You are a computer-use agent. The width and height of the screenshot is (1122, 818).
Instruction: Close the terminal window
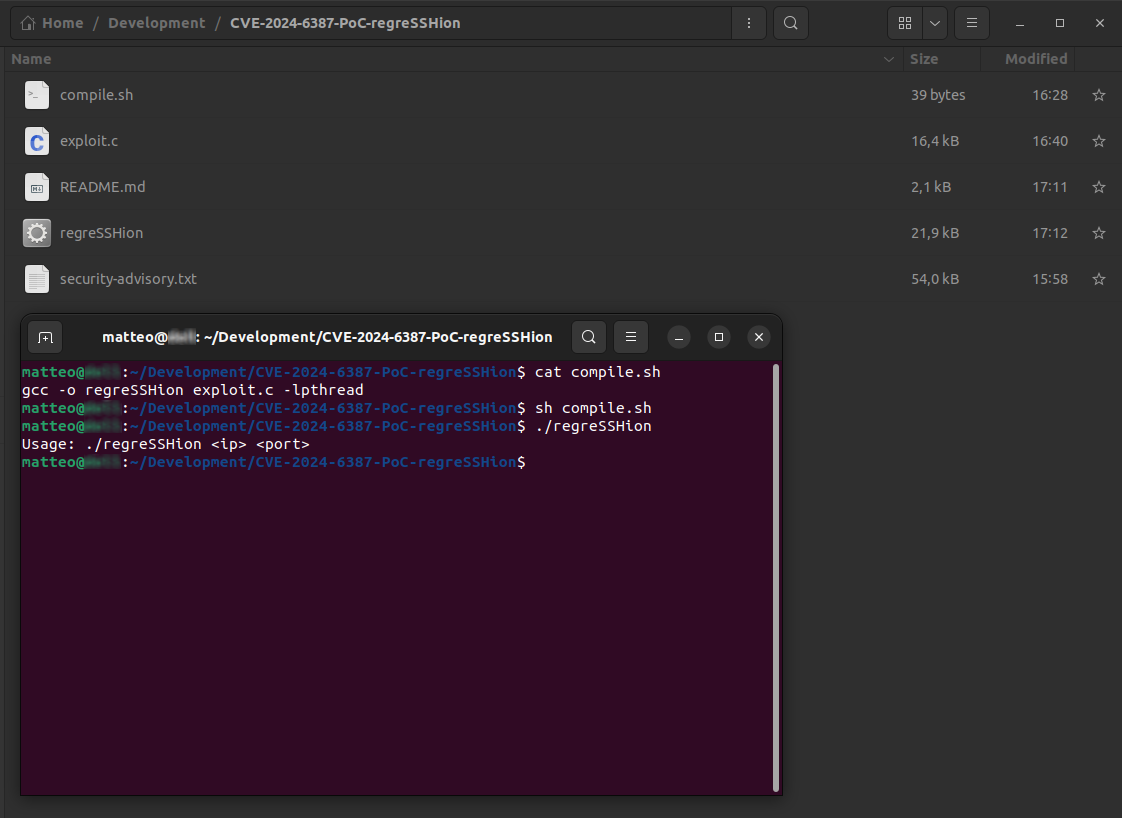pyautogui.click(x=759, y=337)
